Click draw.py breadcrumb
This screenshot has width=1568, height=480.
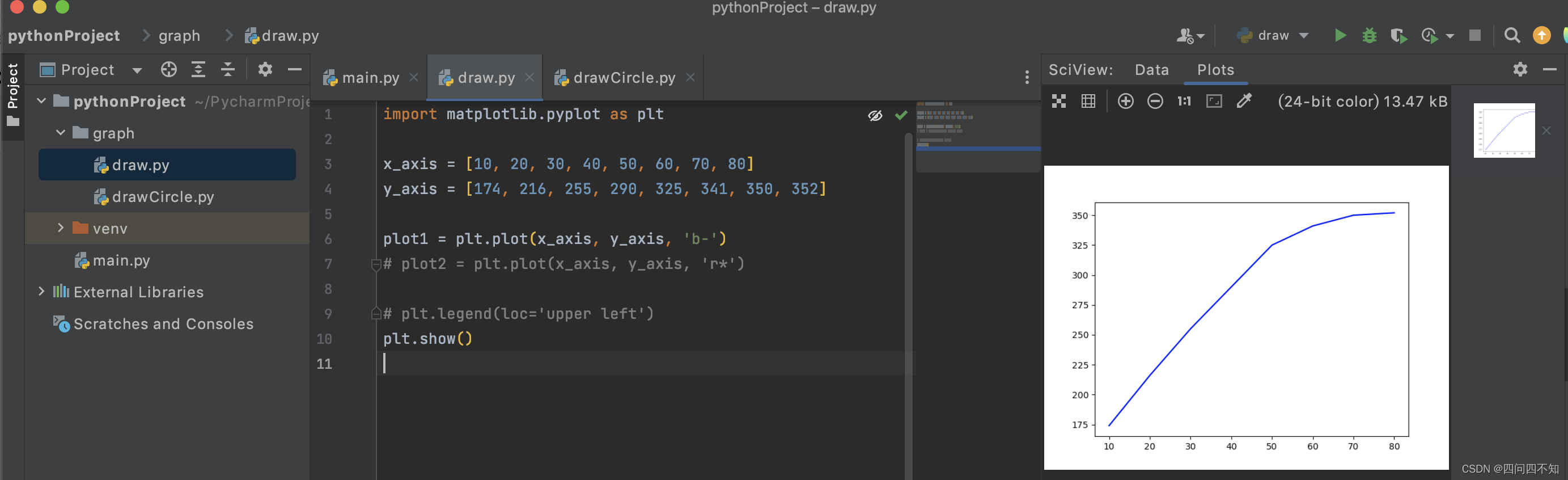[x=282, y=36]
